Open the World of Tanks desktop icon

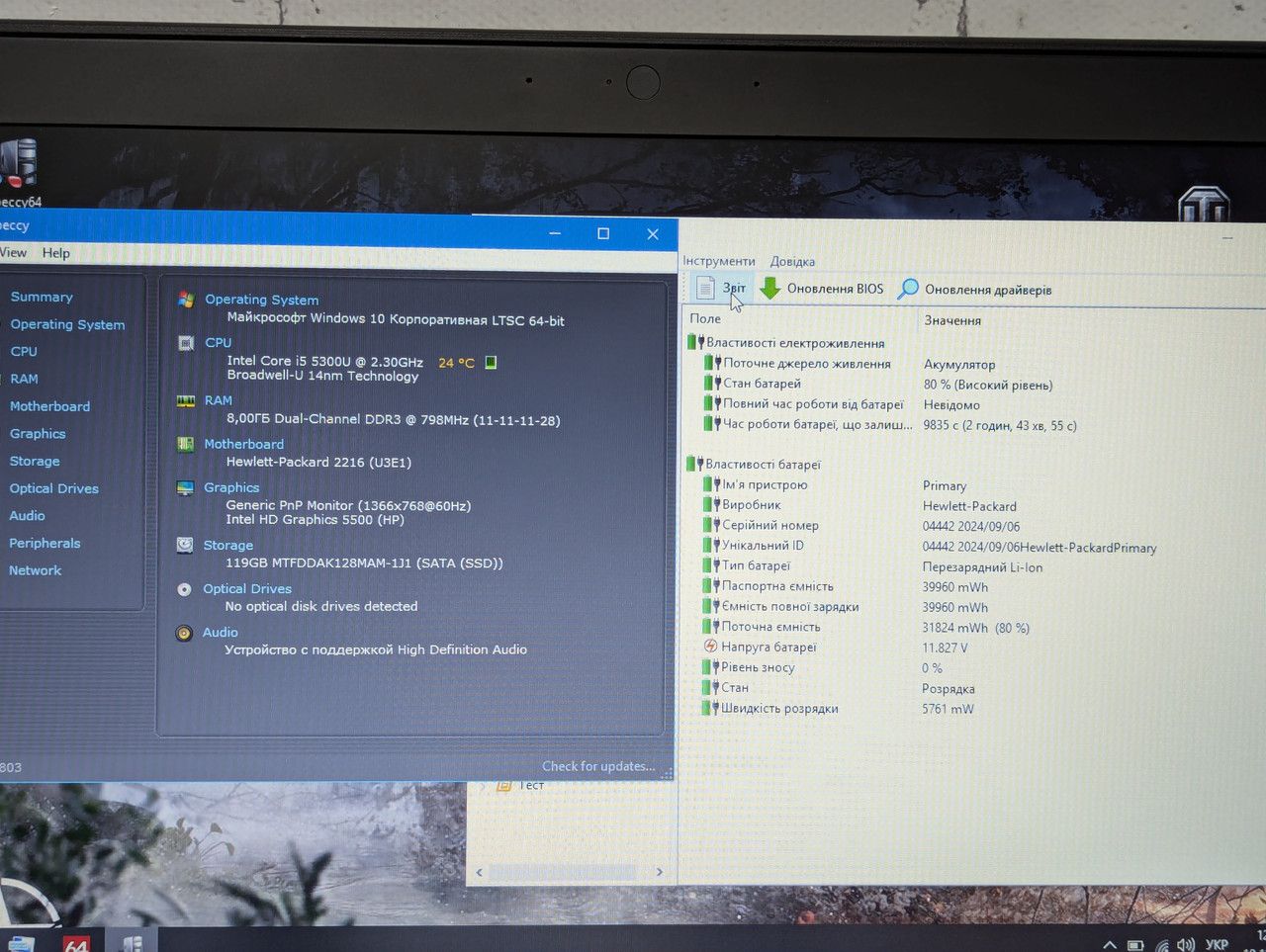point(1203,205)
